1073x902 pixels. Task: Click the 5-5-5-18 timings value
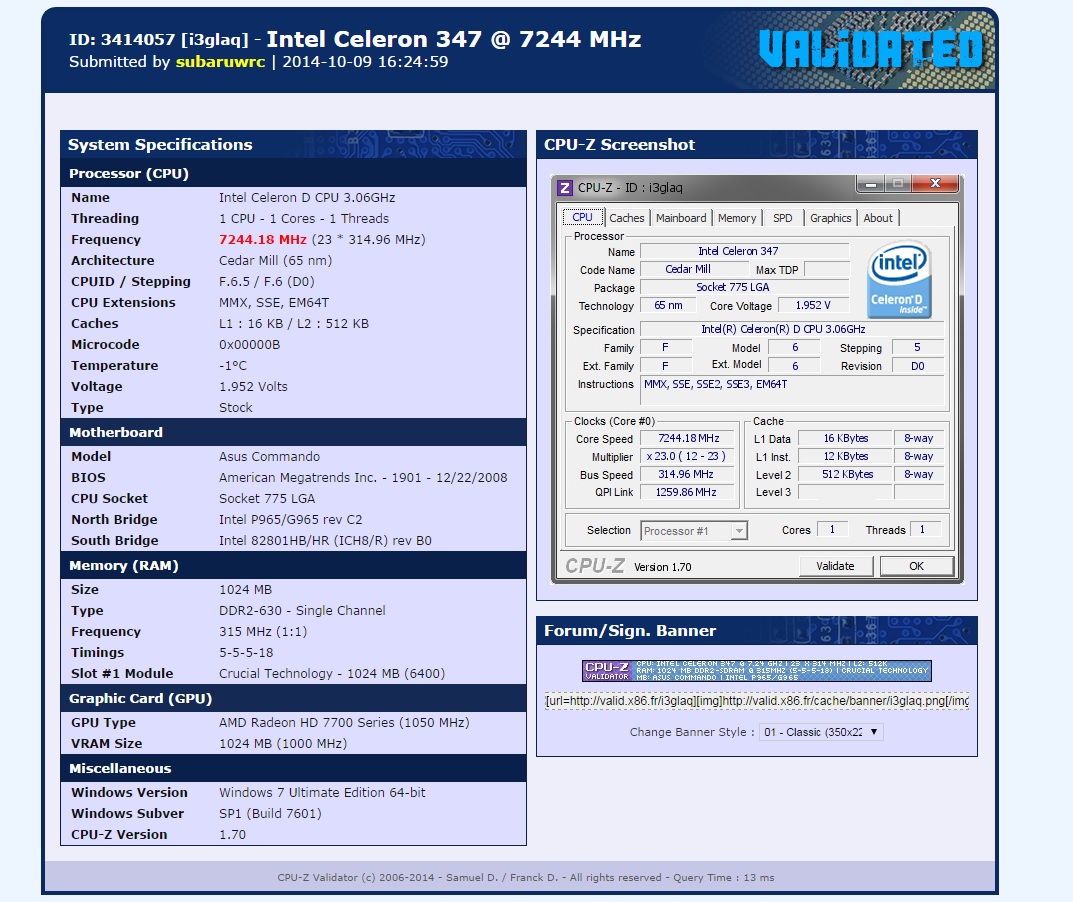tap(246, 653)
